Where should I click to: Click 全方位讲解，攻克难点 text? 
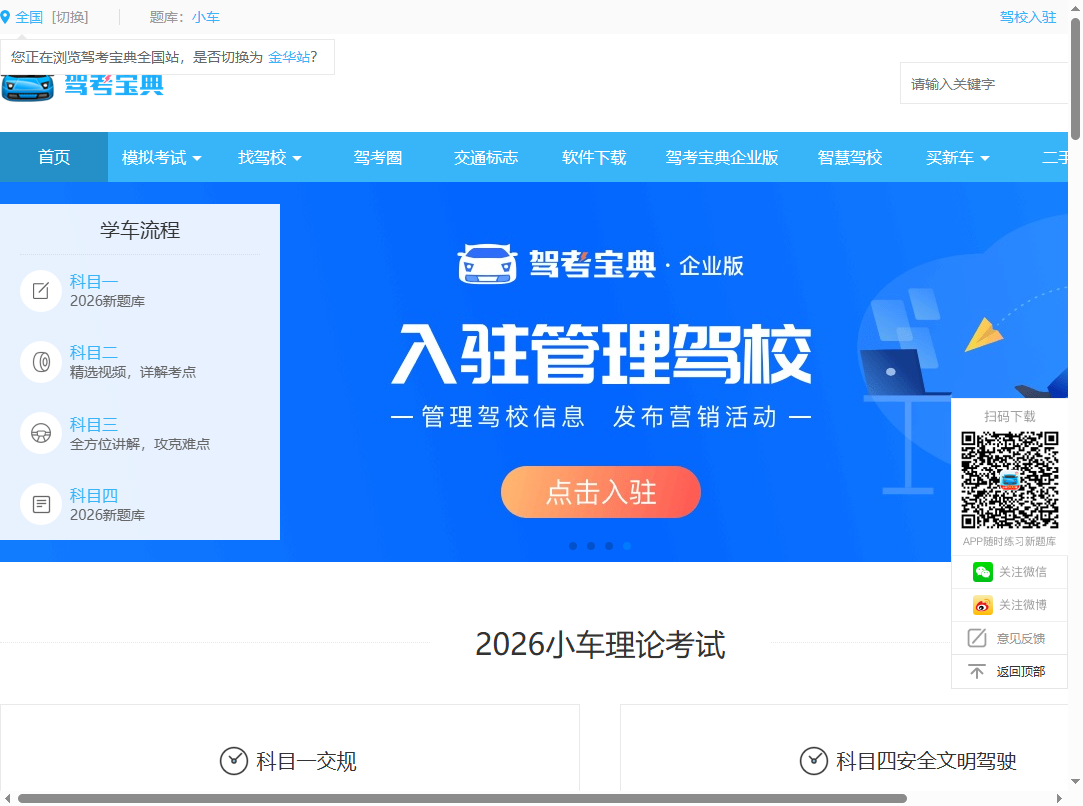tap(140, 444)
